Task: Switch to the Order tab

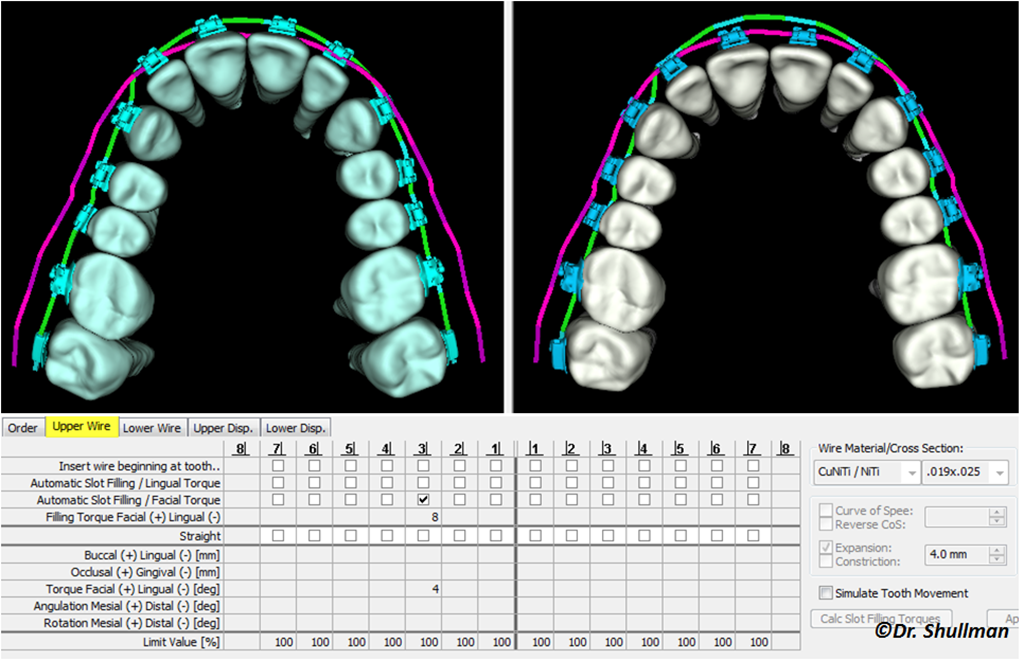Action: [23, 428]
